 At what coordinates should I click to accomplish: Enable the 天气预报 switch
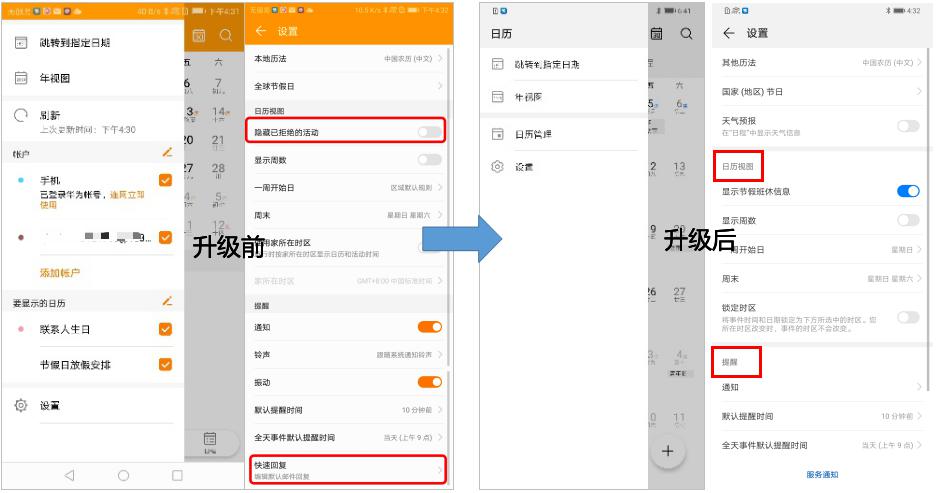pyautogui.click(x=908, y=126)
